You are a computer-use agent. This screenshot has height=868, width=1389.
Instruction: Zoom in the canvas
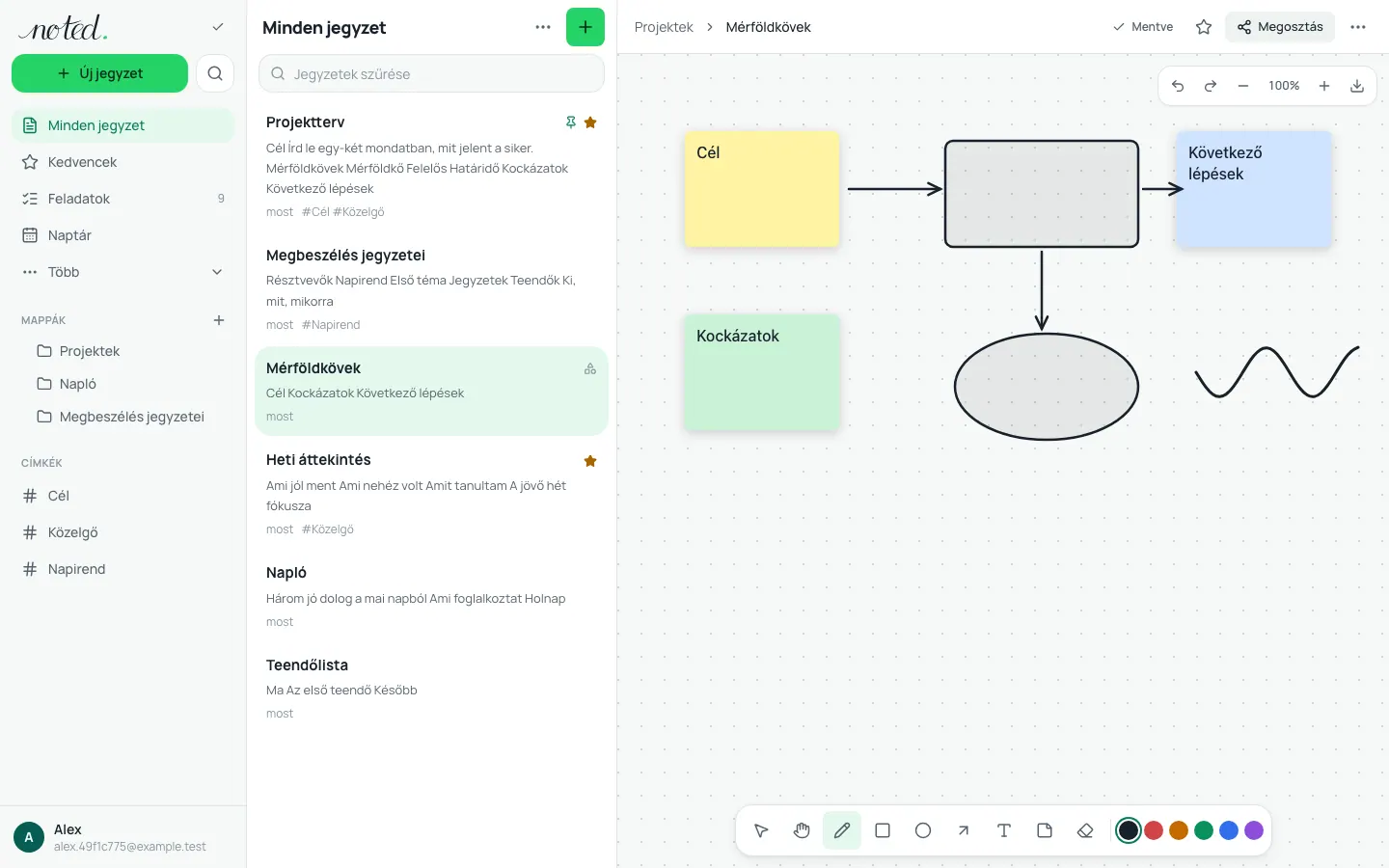click(x=1324, y=86)
